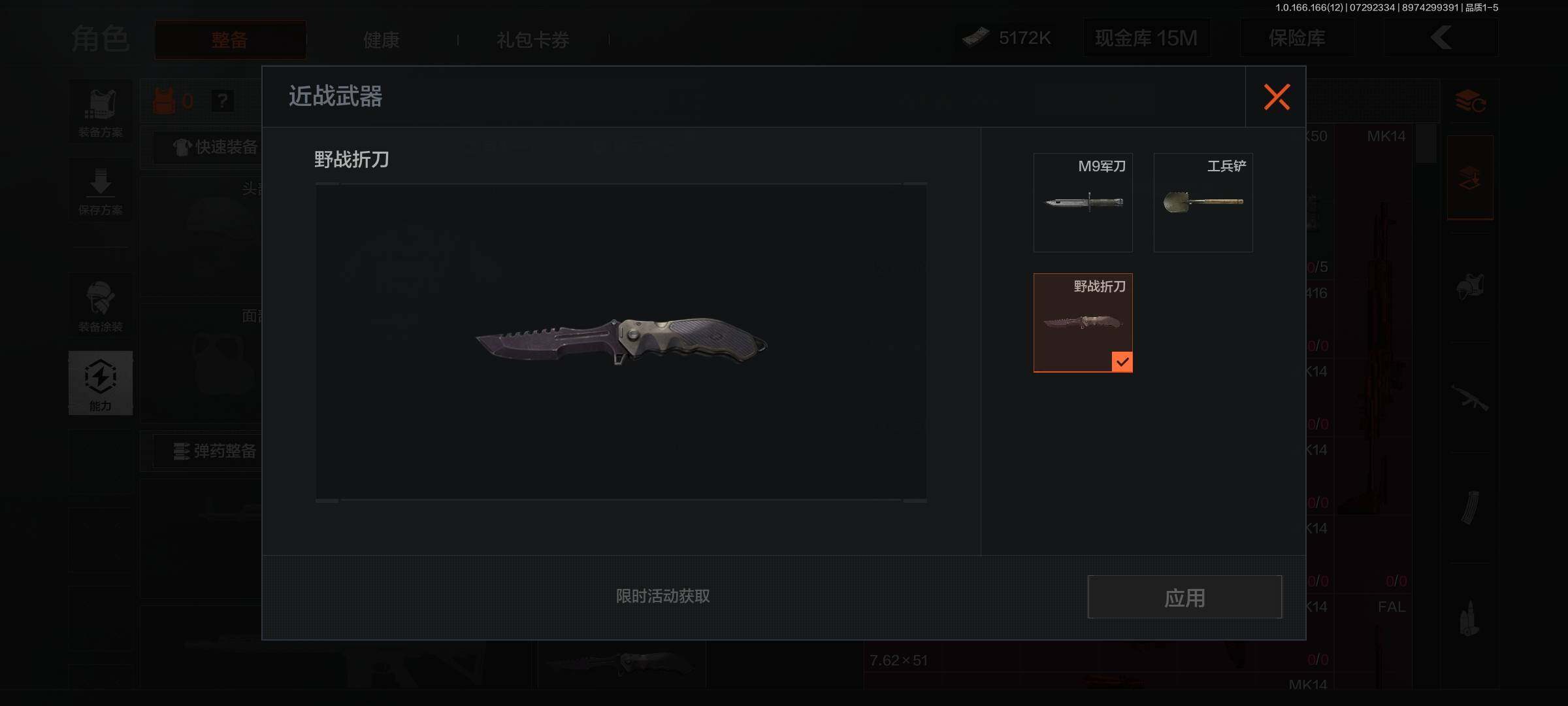Click the back arrow icon
This screenshot has width=1568, height=706.
pos(1441,38)
